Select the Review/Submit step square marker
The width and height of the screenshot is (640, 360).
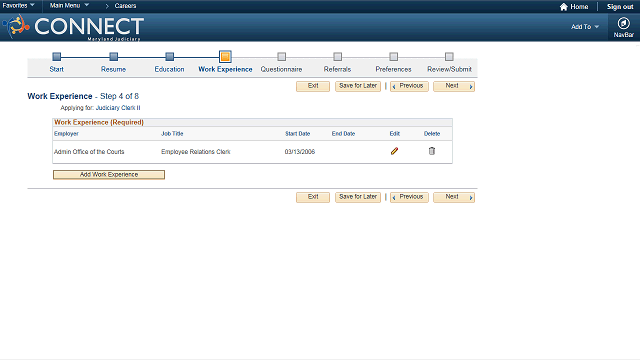coord(449,56)
